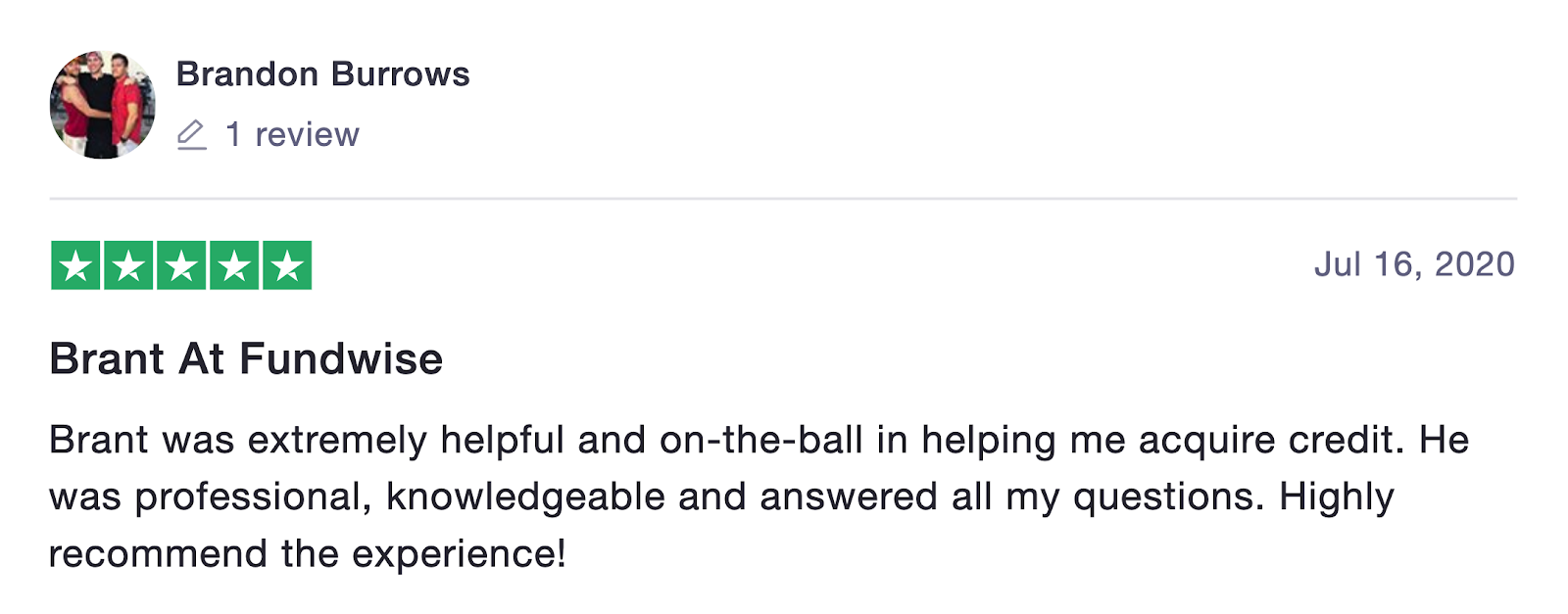Open the review title 'Brant At Fundwise'
This screenshot has width=1568, height=614.
246,358
